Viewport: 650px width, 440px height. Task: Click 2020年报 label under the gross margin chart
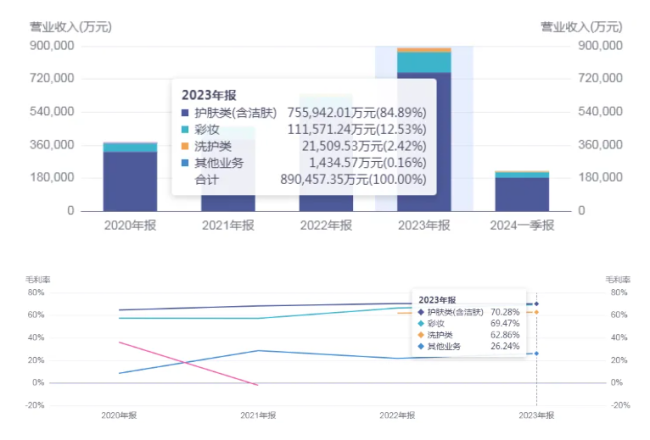coord(119,415)
